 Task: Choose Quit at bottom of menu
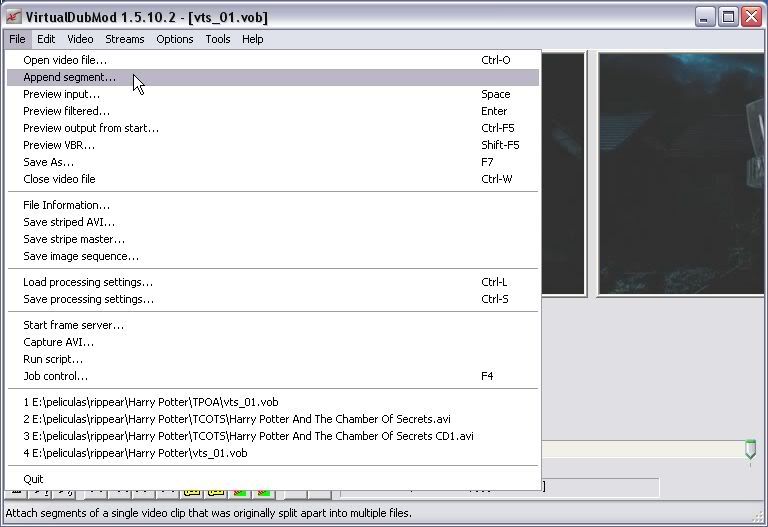coord(33,479)
